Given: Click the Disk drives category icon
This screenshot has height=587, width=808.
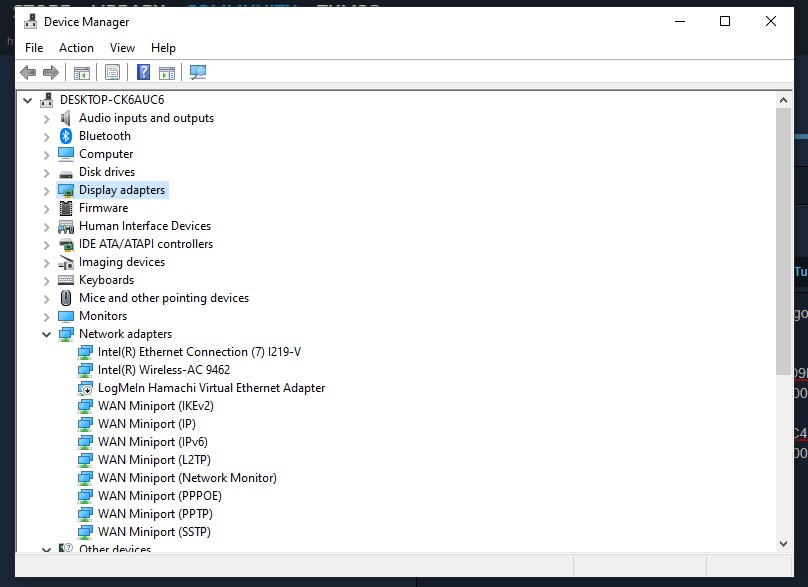Looking at the screenshot, I should (66, 174).
